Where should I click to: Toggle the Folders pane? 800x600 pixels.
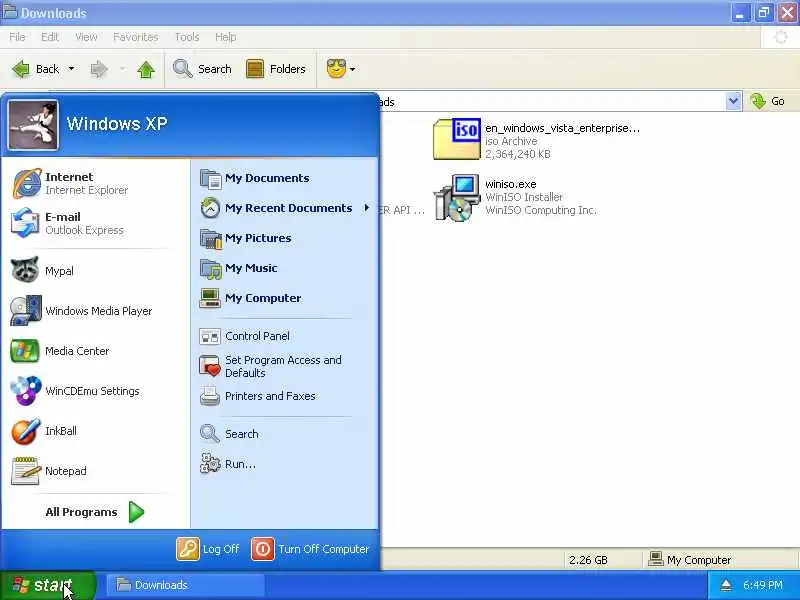tap(276, 69)
